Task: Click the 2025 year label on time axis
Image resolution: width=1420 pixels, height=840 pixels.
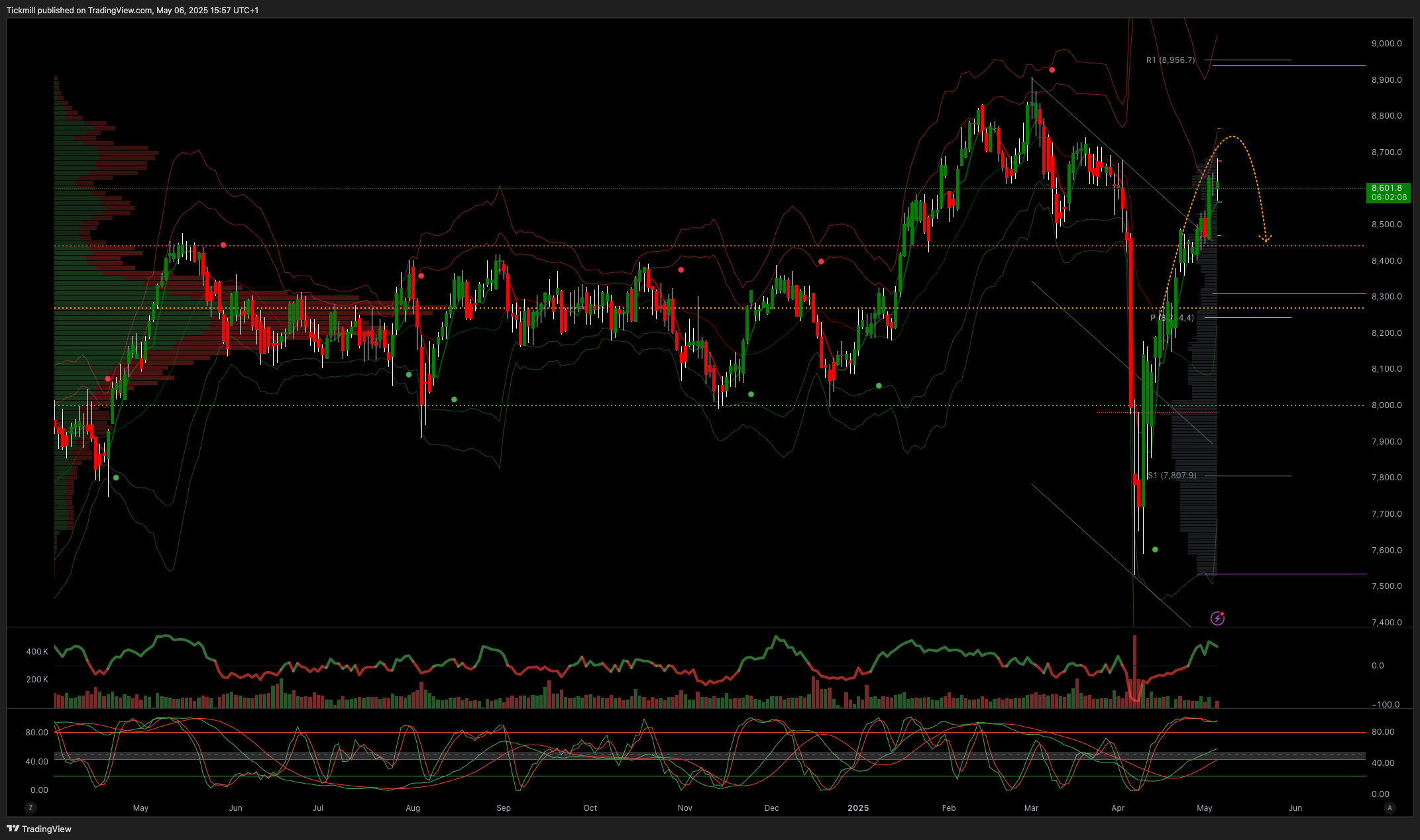Action: pyautogui.click(x=858, y=808)
